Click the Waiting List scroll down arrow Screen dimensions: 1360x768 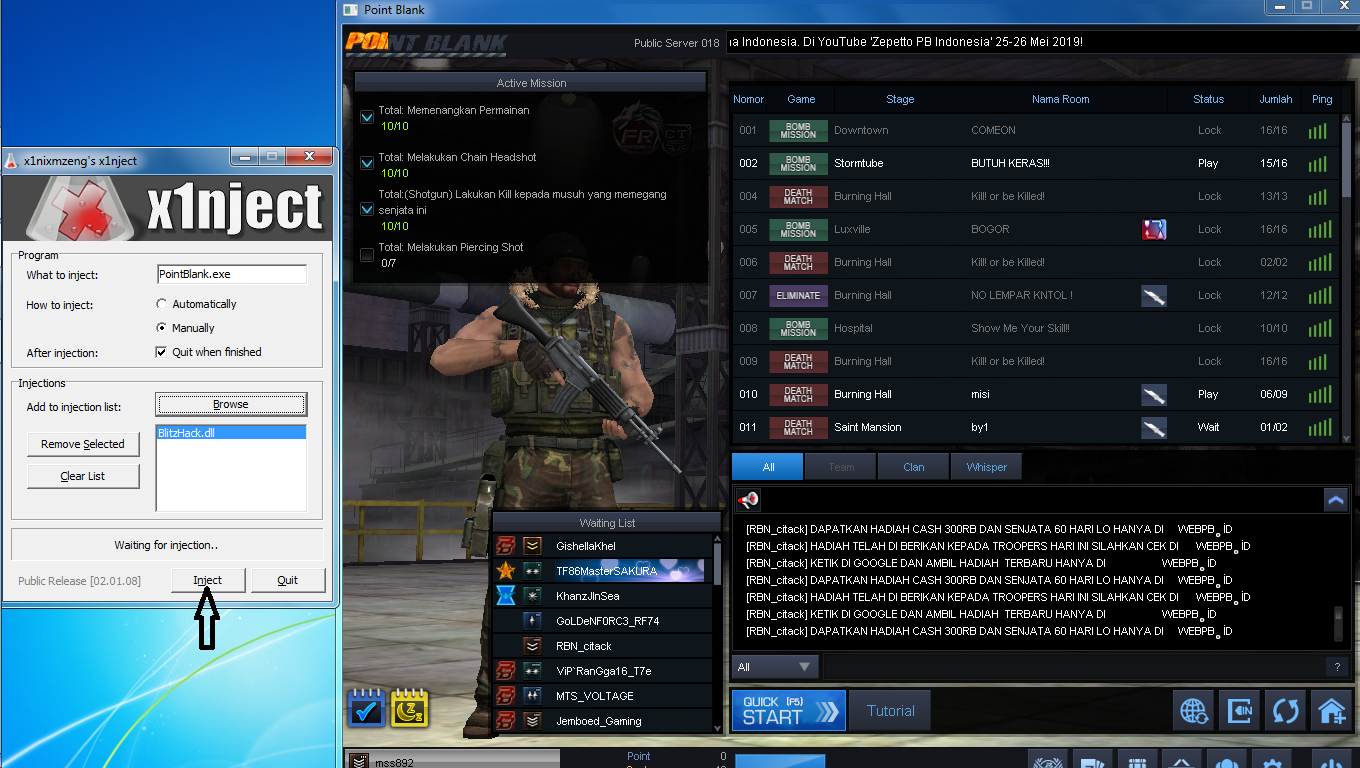[x=716, y=727]
